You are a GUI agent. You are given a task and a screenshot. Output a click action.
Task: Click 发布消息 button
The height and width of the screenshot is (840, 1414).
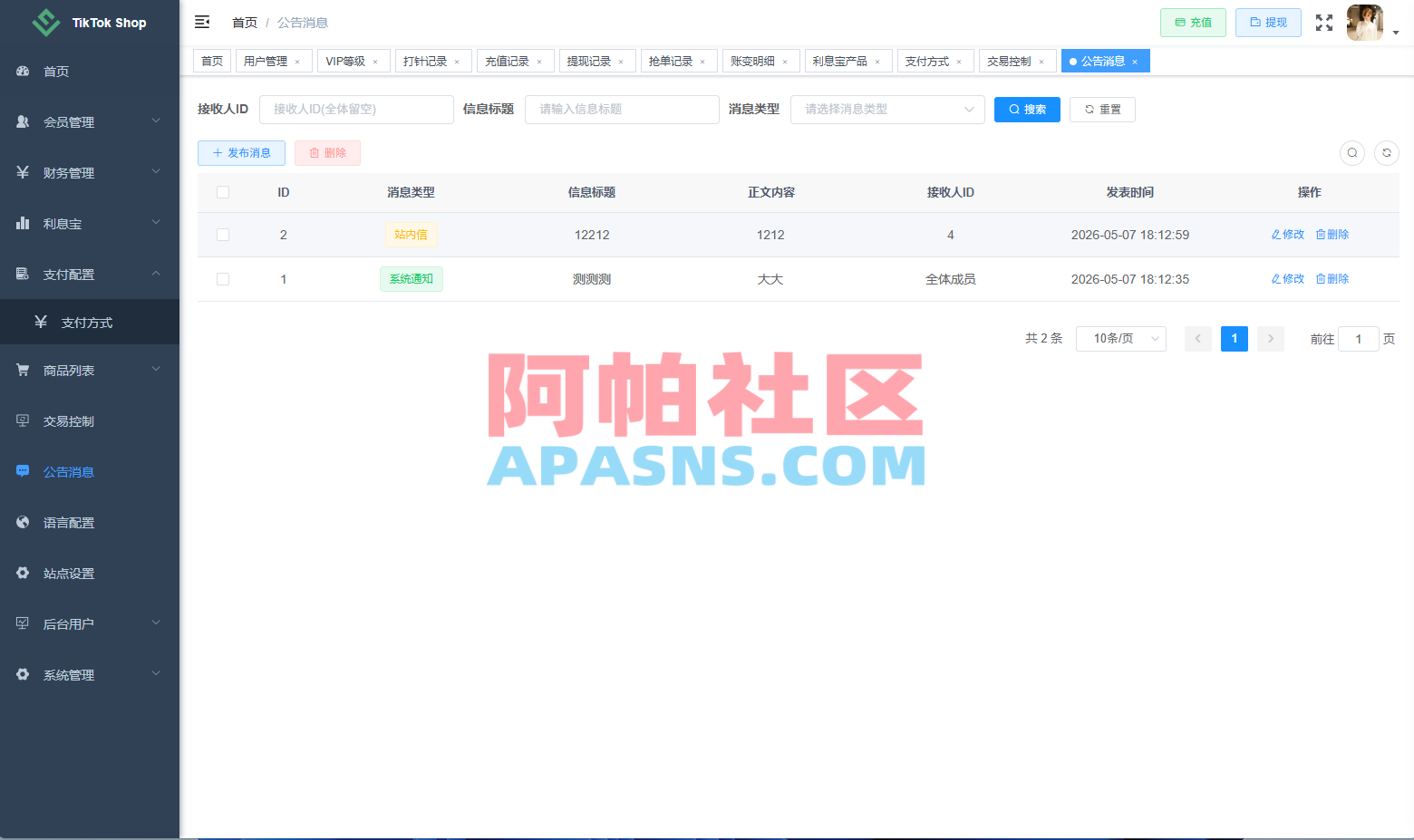(x=241, y=153)
